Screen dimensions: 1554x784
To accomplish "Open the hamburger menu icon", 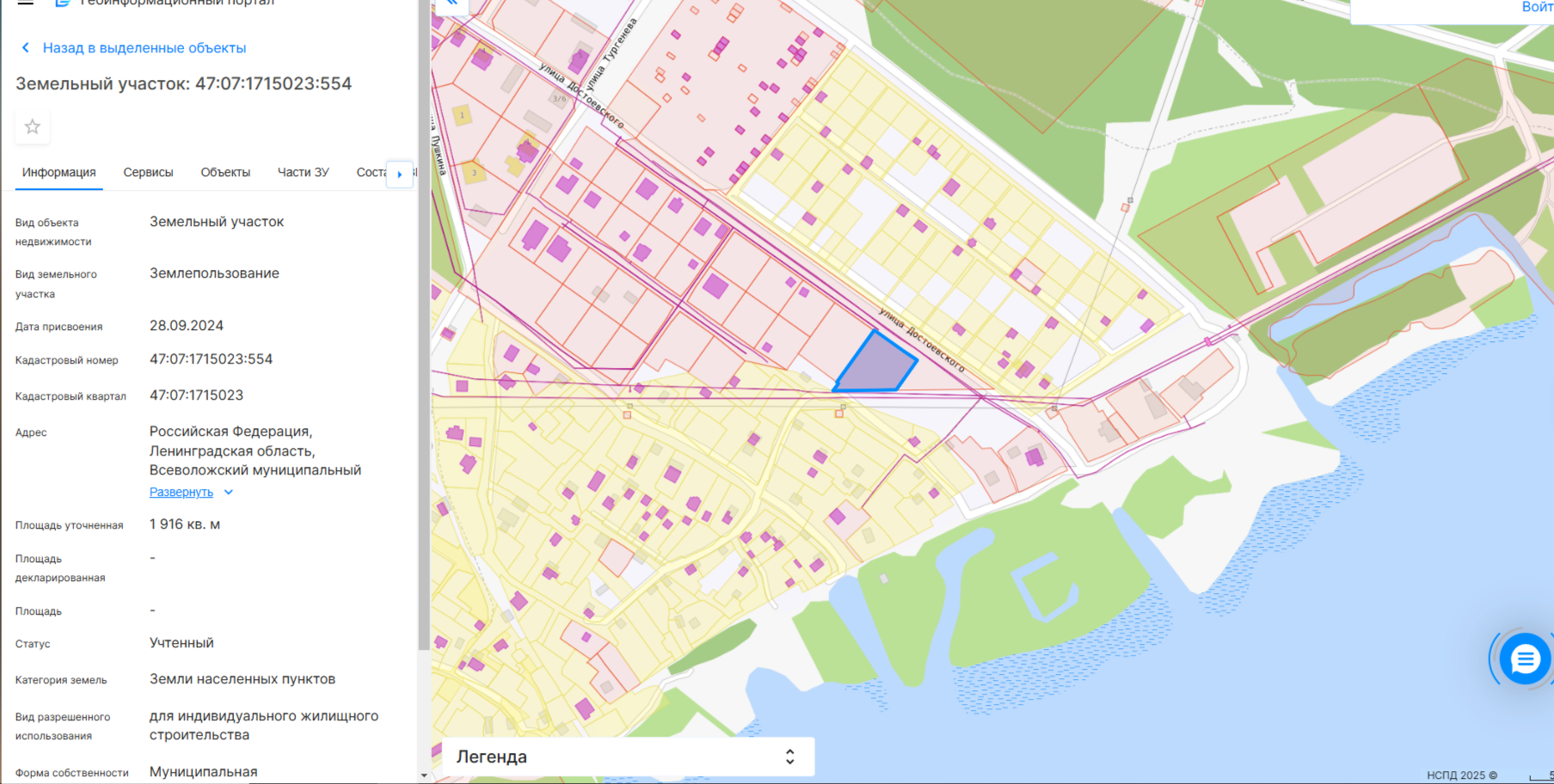I will click(x=26, y=3).
